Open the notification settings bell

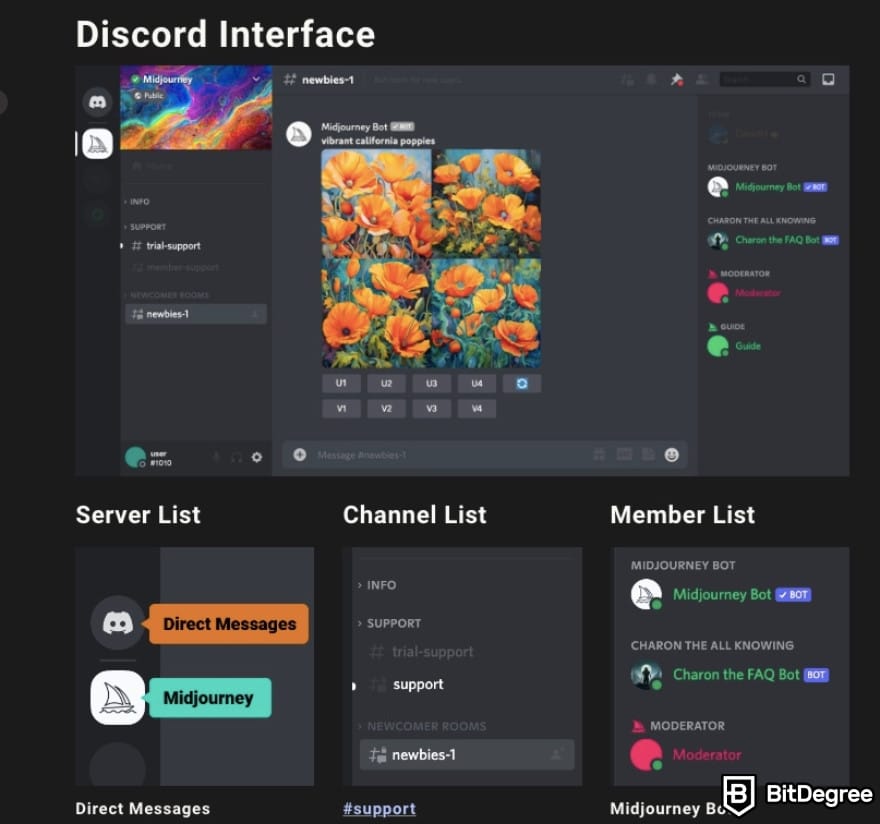tap(651, 79)
